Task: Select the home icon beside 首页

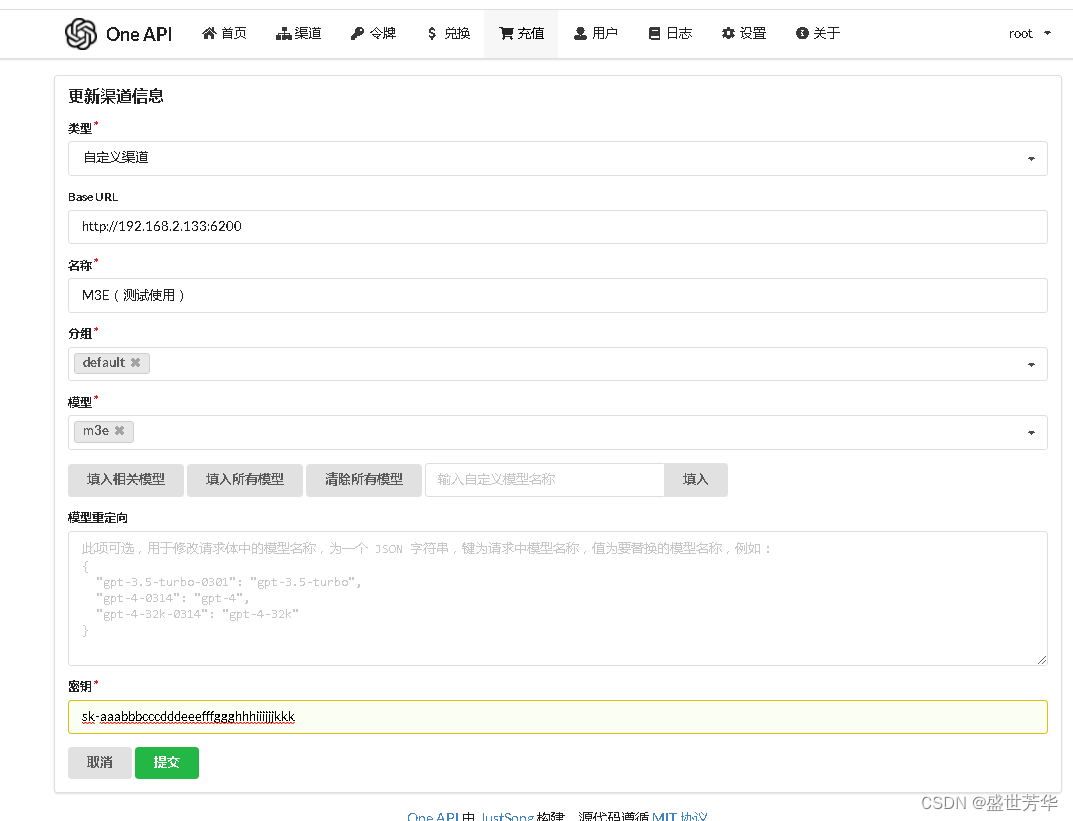Action: click(207, 32)
